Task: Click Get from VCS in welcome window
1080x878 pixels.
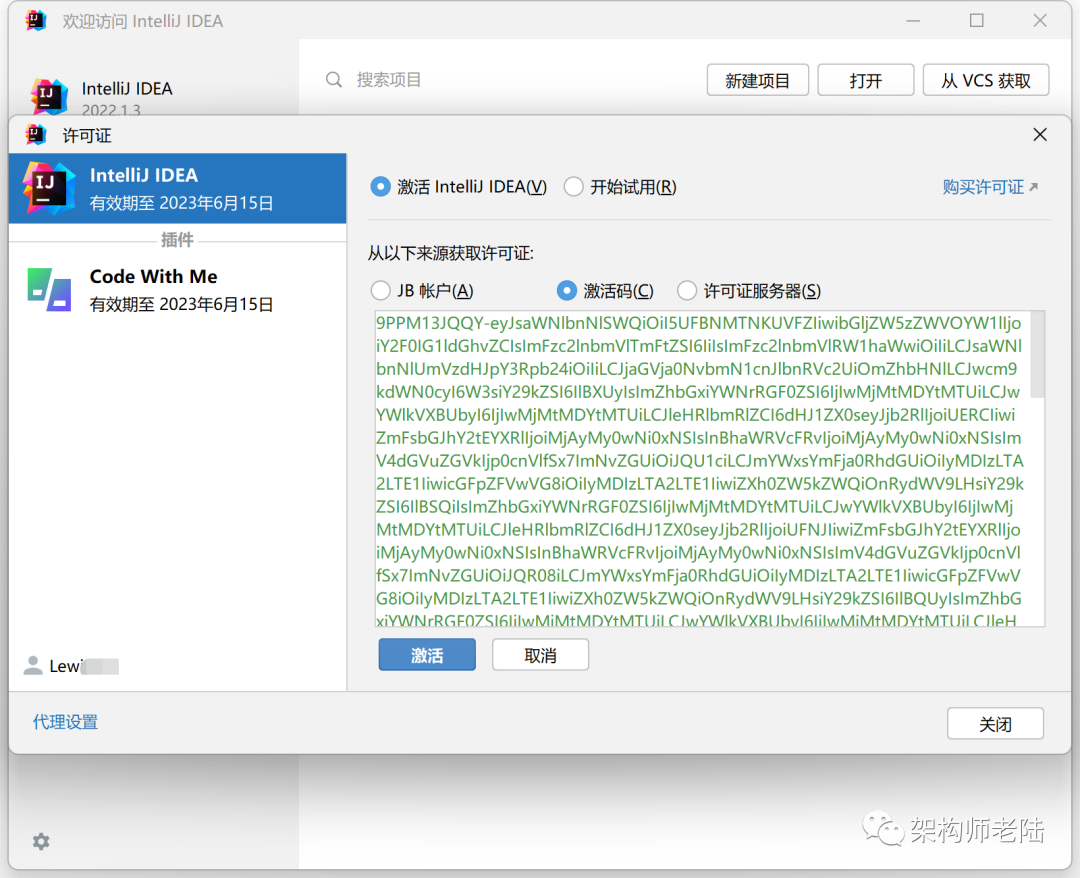Action: tap(986, 80)
